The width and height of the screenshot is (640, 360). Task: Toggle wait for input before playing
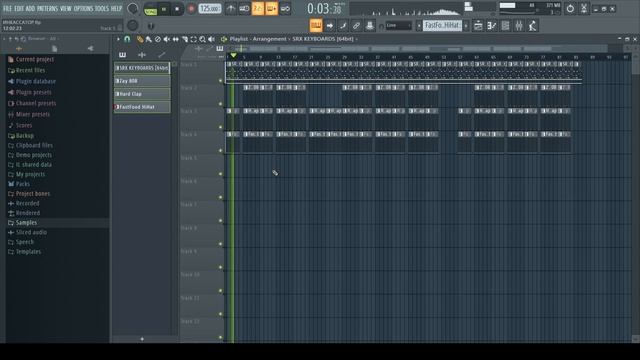244,9
